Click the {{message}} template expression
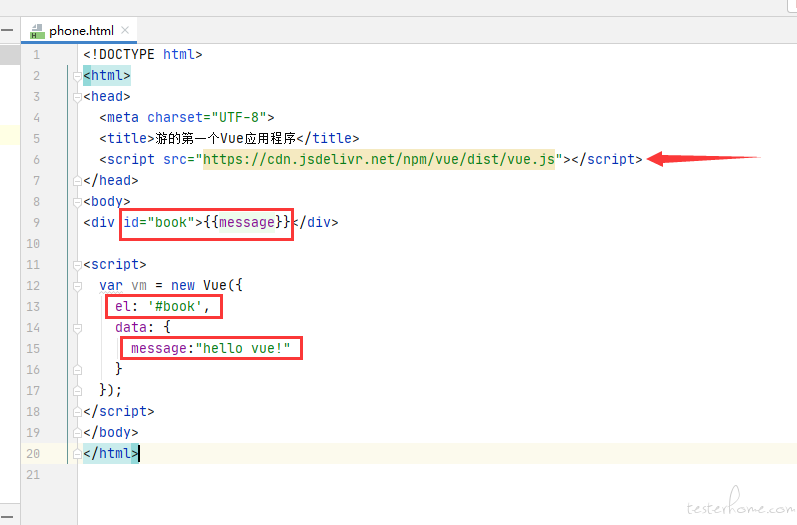 point(247,223)
